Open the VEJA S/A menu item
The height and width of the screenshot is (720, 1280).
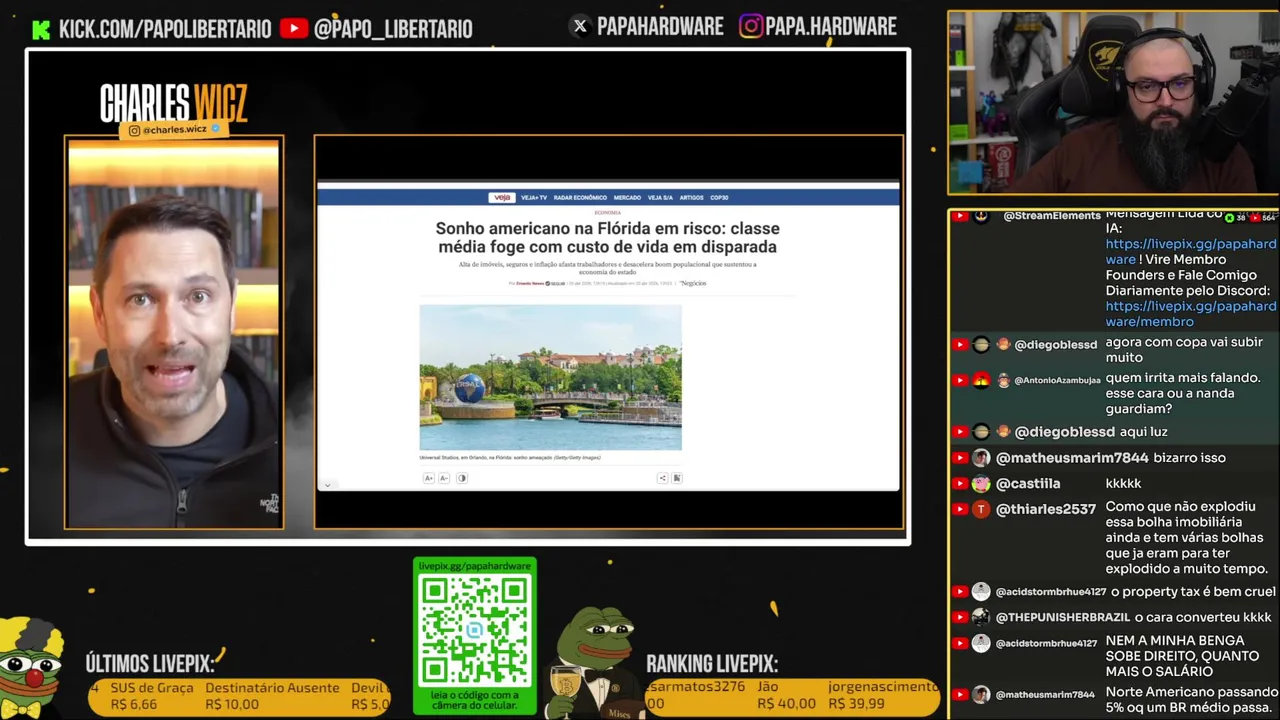click(660, 198)
